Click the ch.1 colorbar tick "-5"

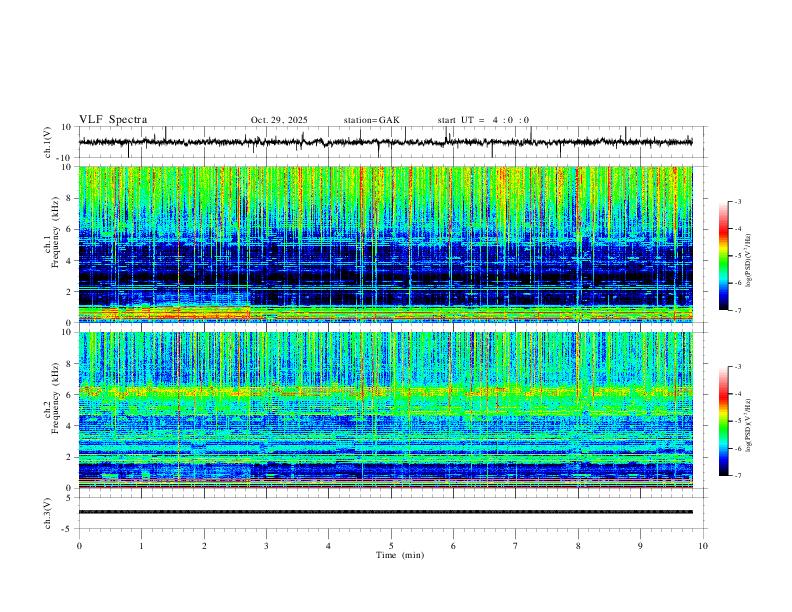pos(737,256)
